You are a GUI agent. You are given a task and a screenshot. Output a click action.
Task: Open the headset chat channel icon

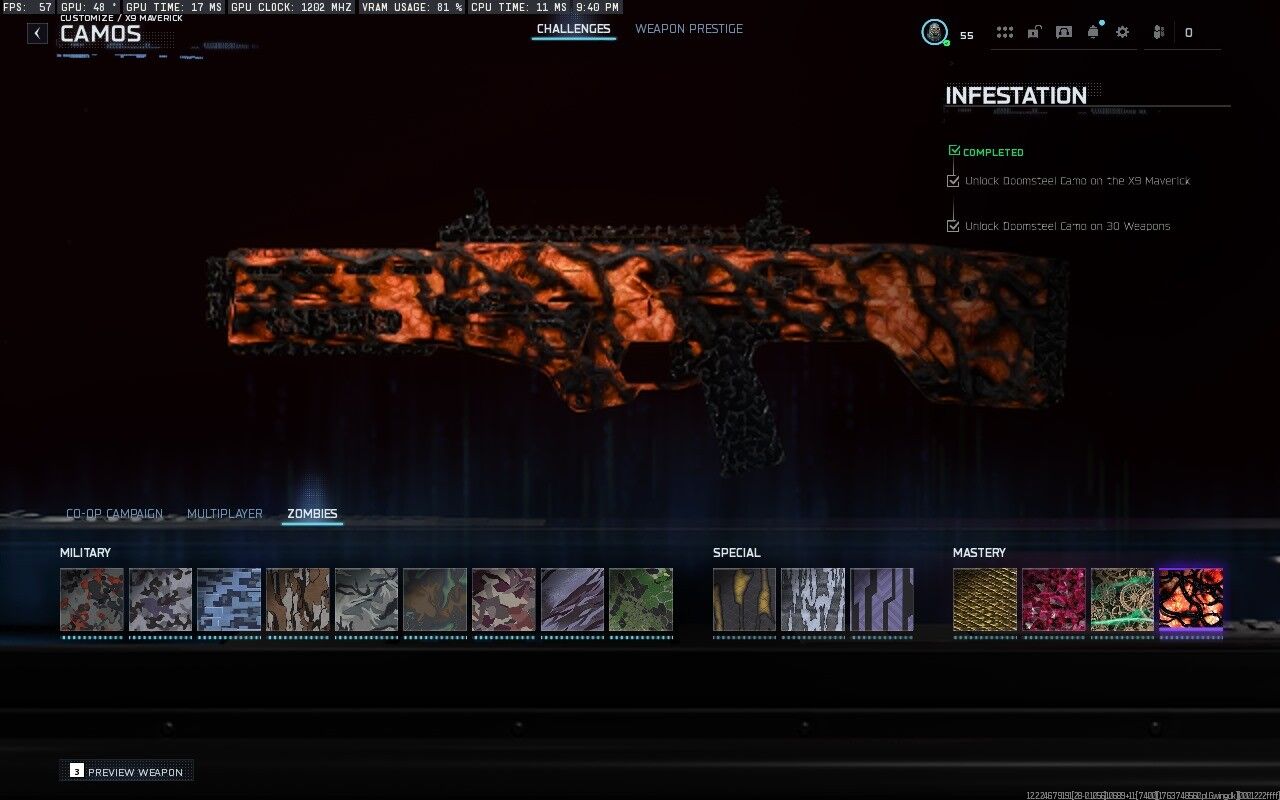(1064, 32)
